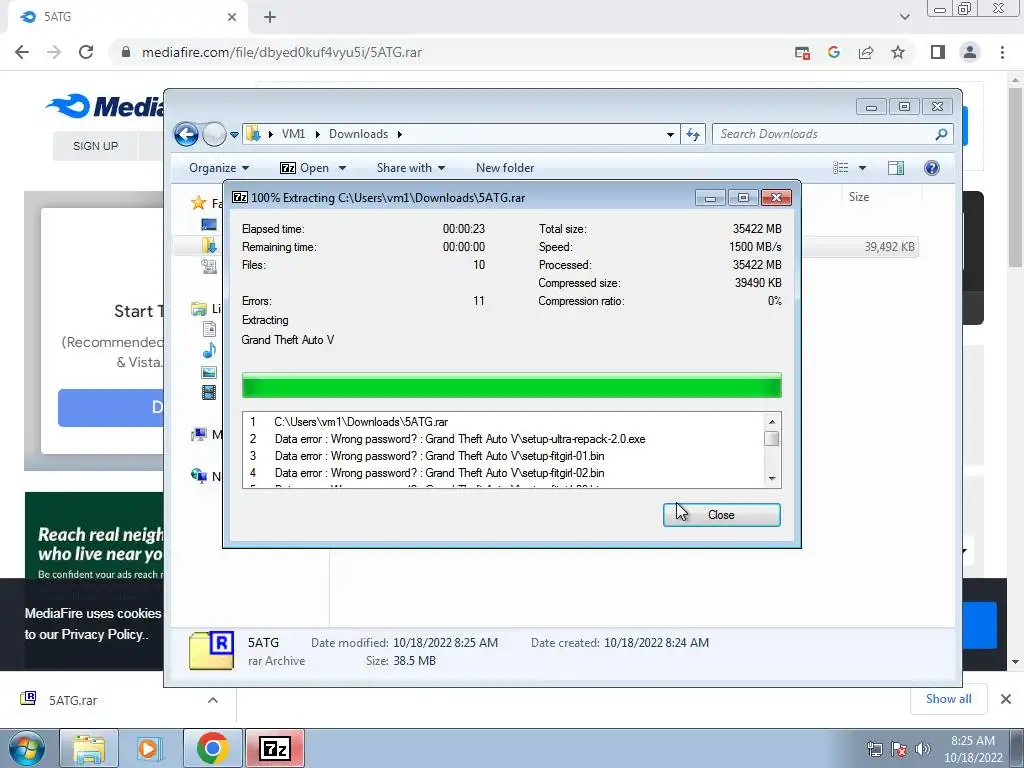1024x768 pixels.
Task: Open Explorer help icon
Action: pyautogui.click(x=932, y=168)
